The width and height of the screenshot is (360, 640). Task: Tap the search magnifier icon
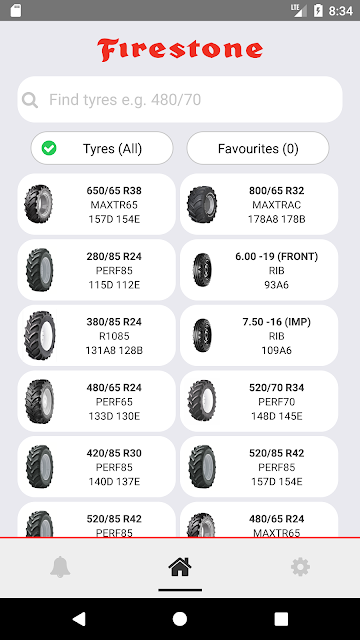(x=30, y=100)
